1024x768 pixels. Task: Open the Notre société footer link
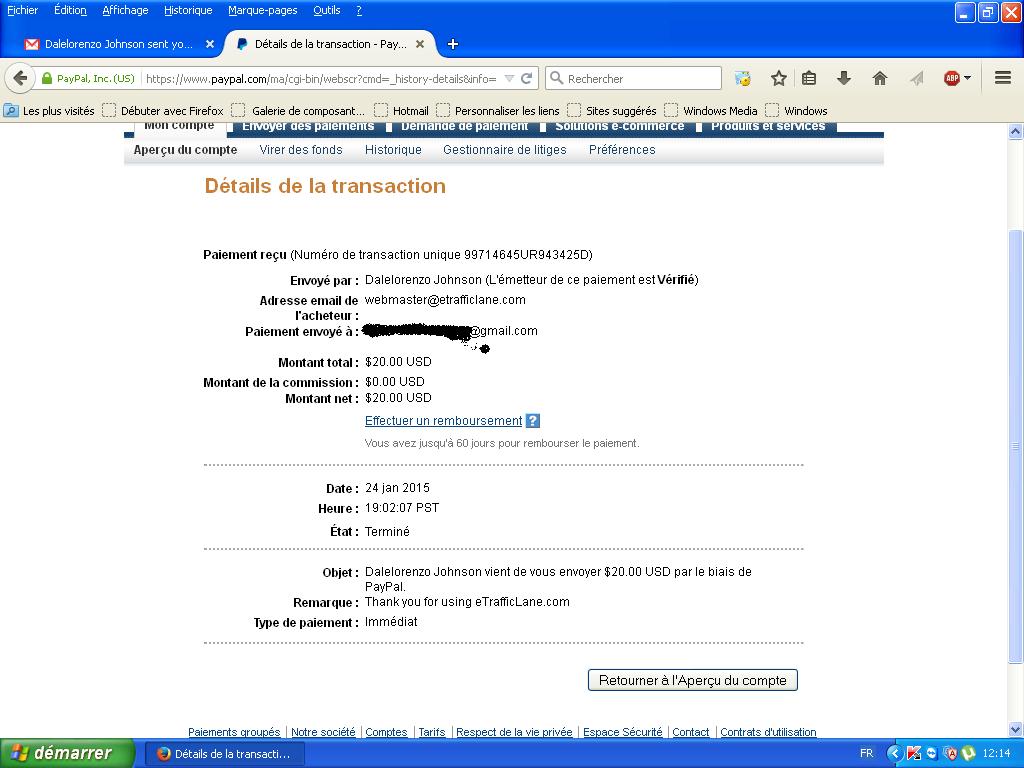(323, 732)
